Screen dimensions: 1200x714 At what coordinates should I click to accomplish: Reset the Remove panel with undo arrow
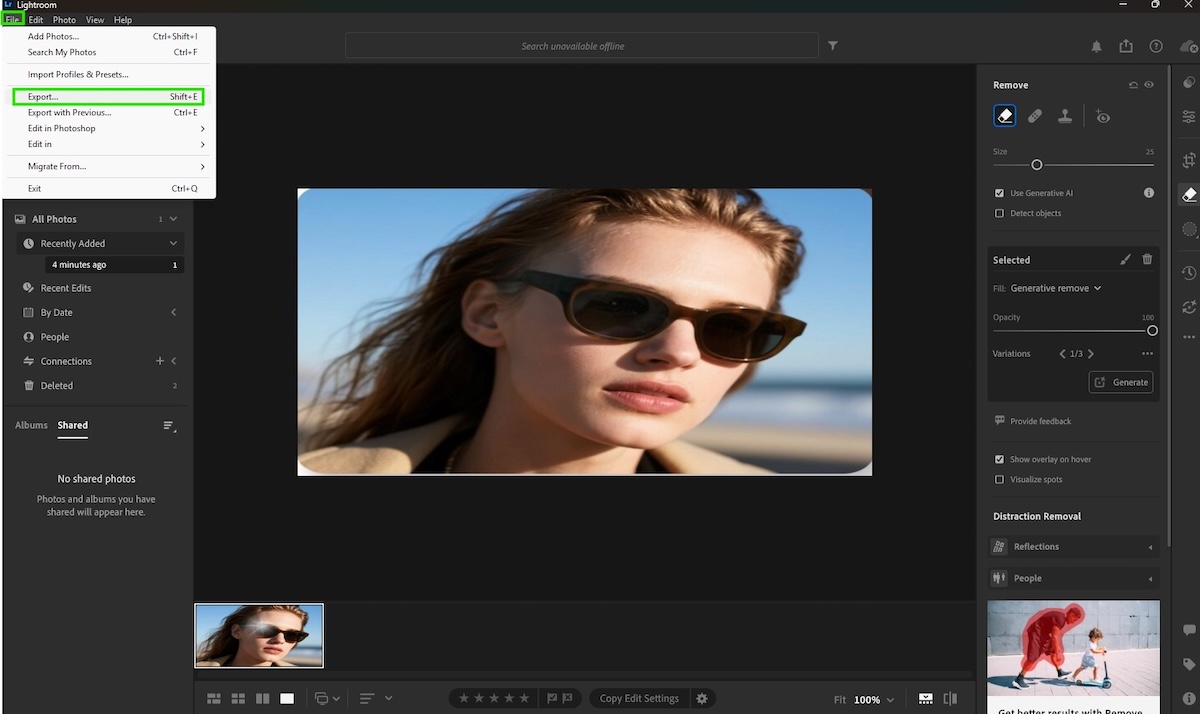pos(1133,85)
